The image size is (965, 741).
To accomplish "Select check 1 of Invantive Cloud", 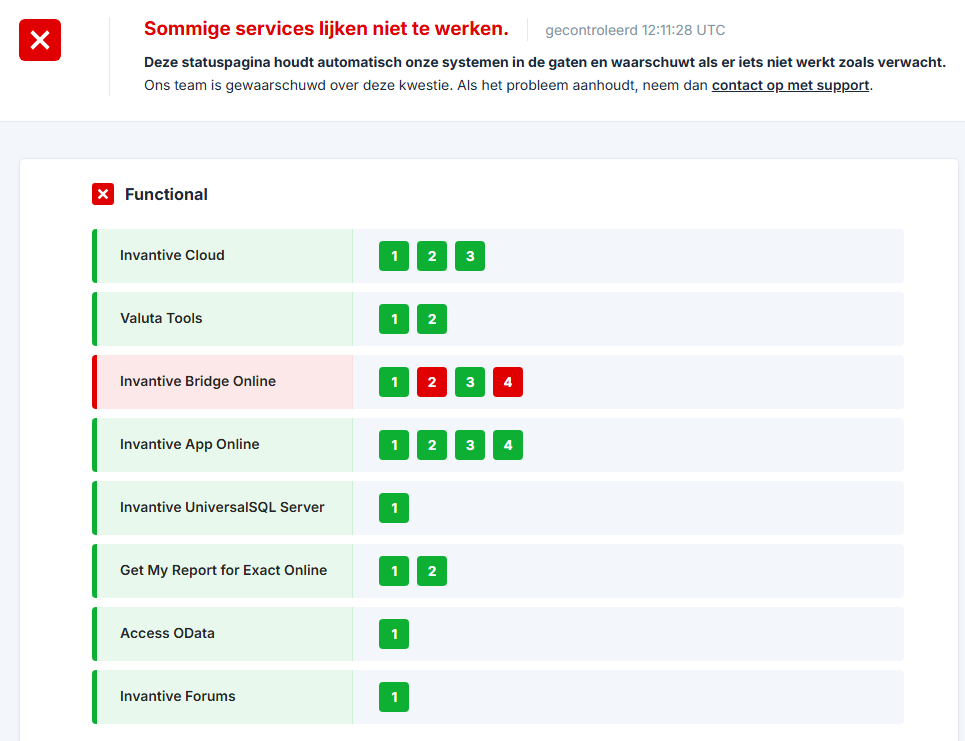I will (394, 256).
